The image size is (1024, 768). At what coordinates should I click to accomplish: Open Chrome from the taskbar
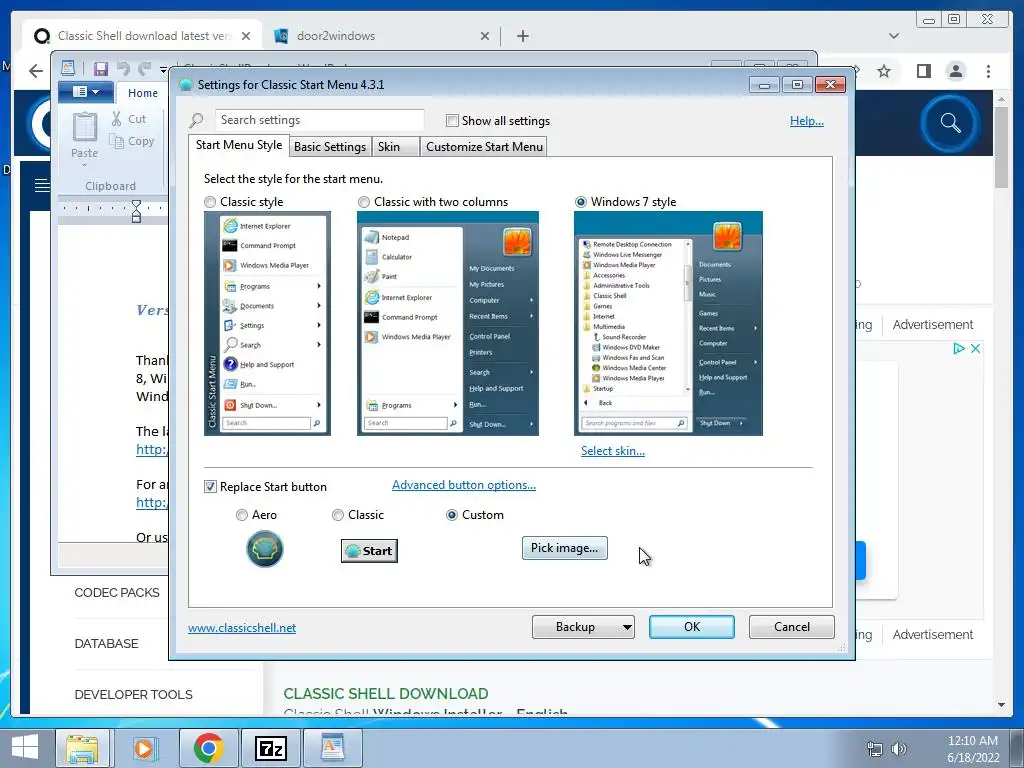pos(208,748)
